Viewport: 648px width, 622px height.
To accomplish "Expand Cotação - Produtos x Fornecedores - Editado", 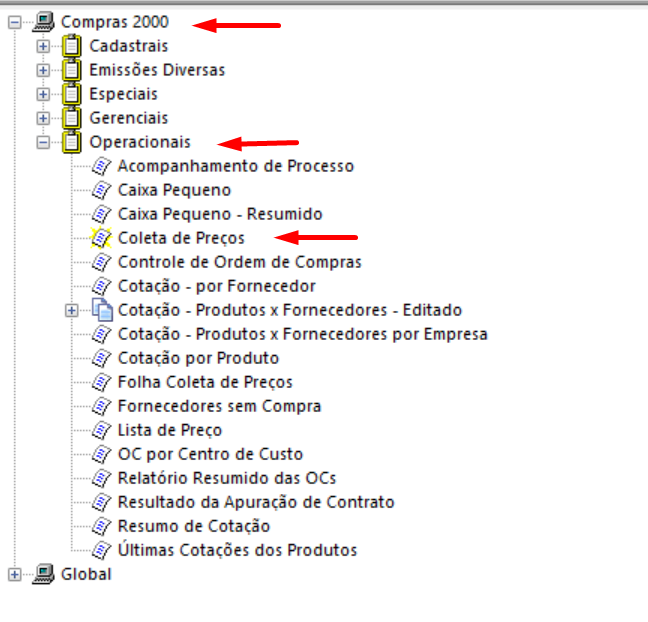I will click(71, 310).
